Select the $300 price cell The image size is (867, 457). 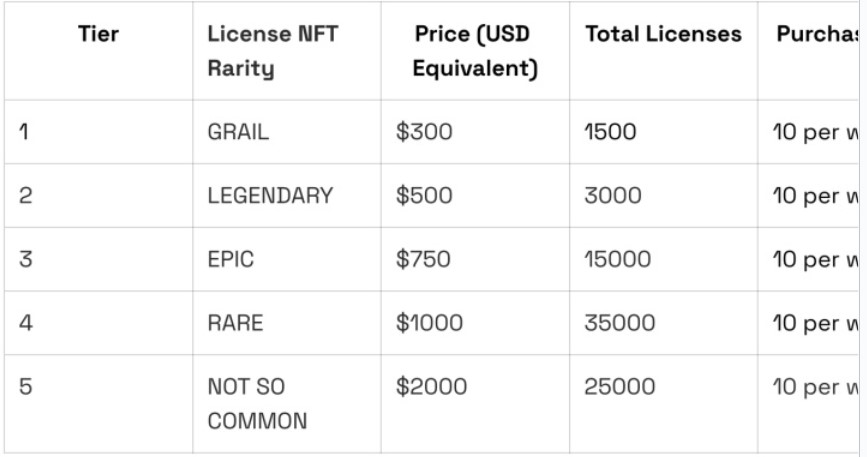[424, 132]
